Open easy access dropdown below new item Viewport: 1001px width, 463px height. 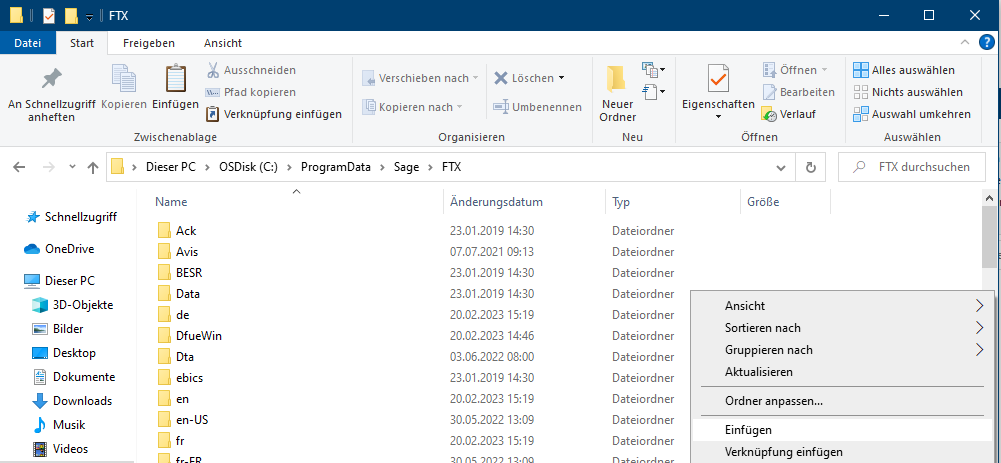(654, 91)
